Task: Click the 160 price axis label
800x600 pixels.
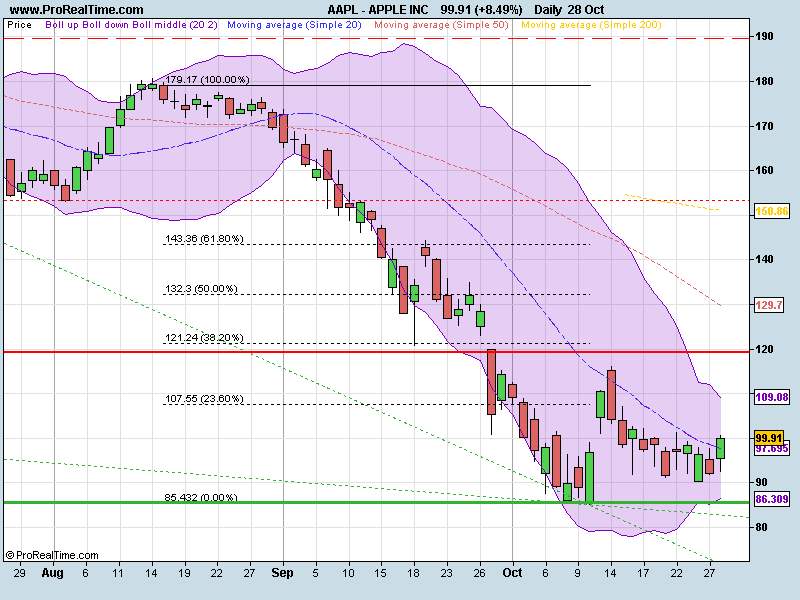Action: pyautogui.click(x=764, y=170)
